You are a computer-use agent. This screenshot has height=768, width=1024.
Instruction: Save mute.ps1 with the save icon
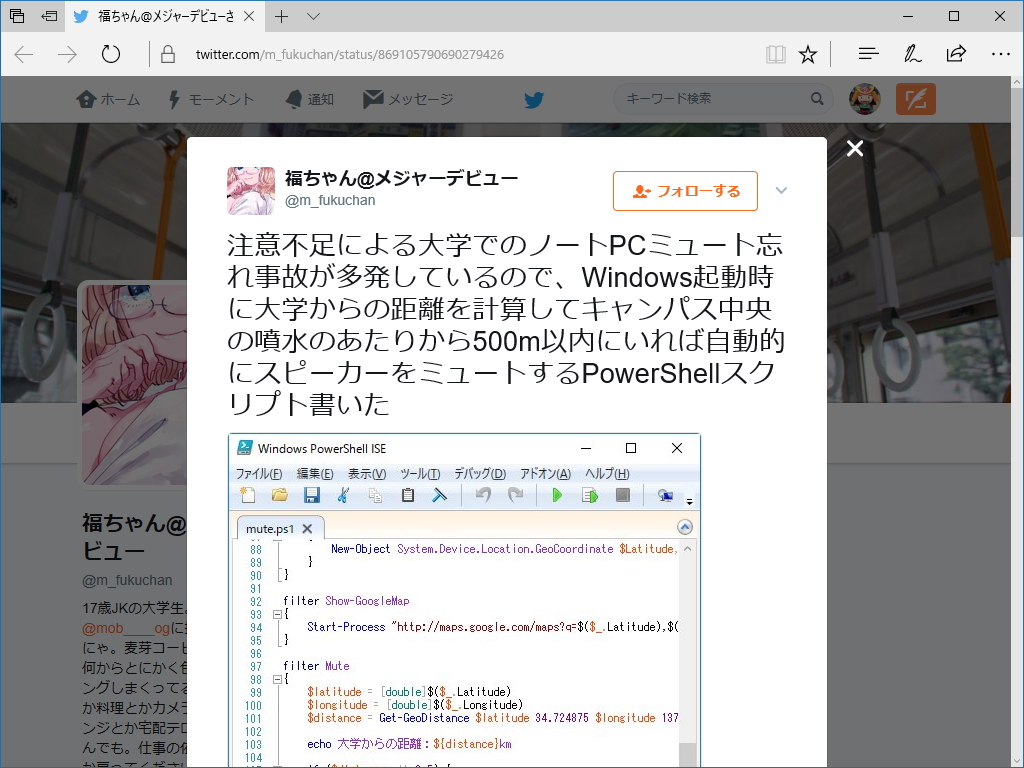(x=313, y=495)
